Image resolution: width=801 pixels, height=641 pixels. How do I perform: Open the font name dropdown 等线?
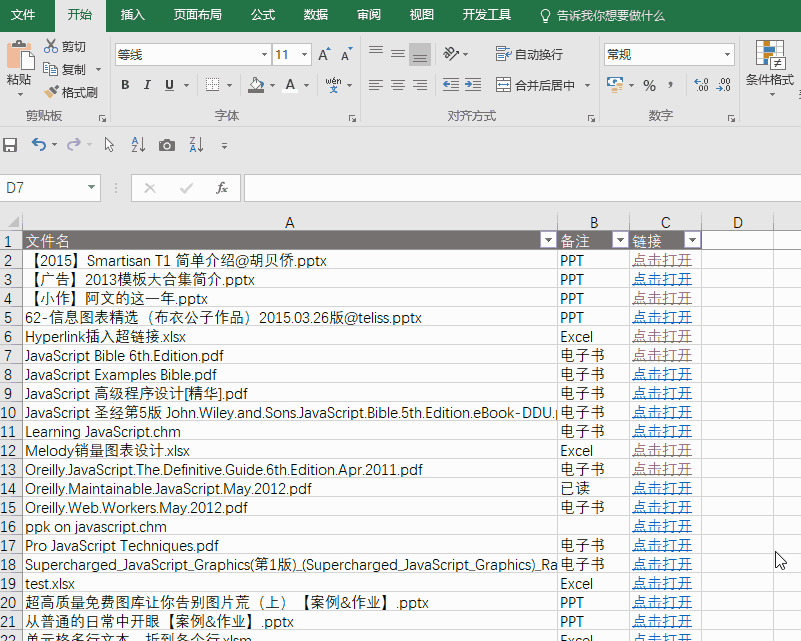pyautogui.click(x=264, y=55)
